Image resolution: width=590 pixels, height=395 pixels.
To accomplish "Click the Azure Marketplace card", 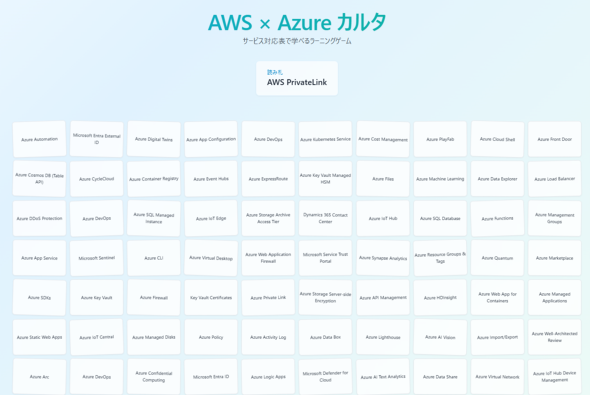I will click(554, 258).
